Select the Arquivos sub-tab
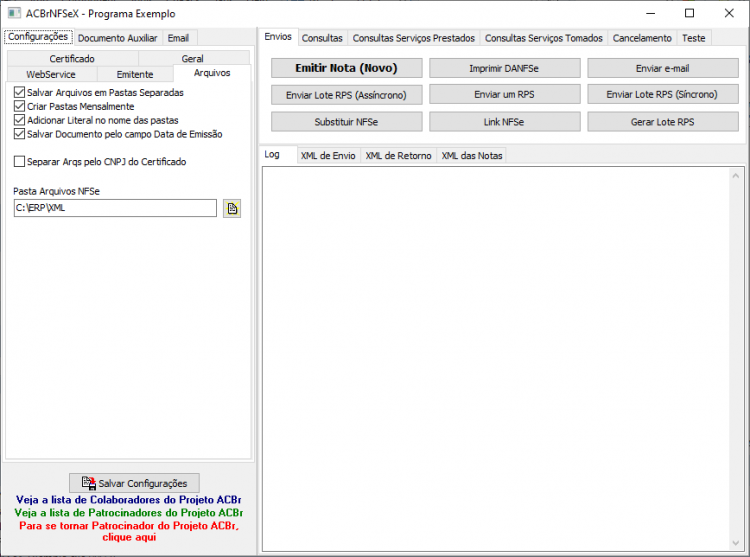Image resolution: width=750 pixels, height=557 pixels. pyautogui.click(x=212, y=73)
